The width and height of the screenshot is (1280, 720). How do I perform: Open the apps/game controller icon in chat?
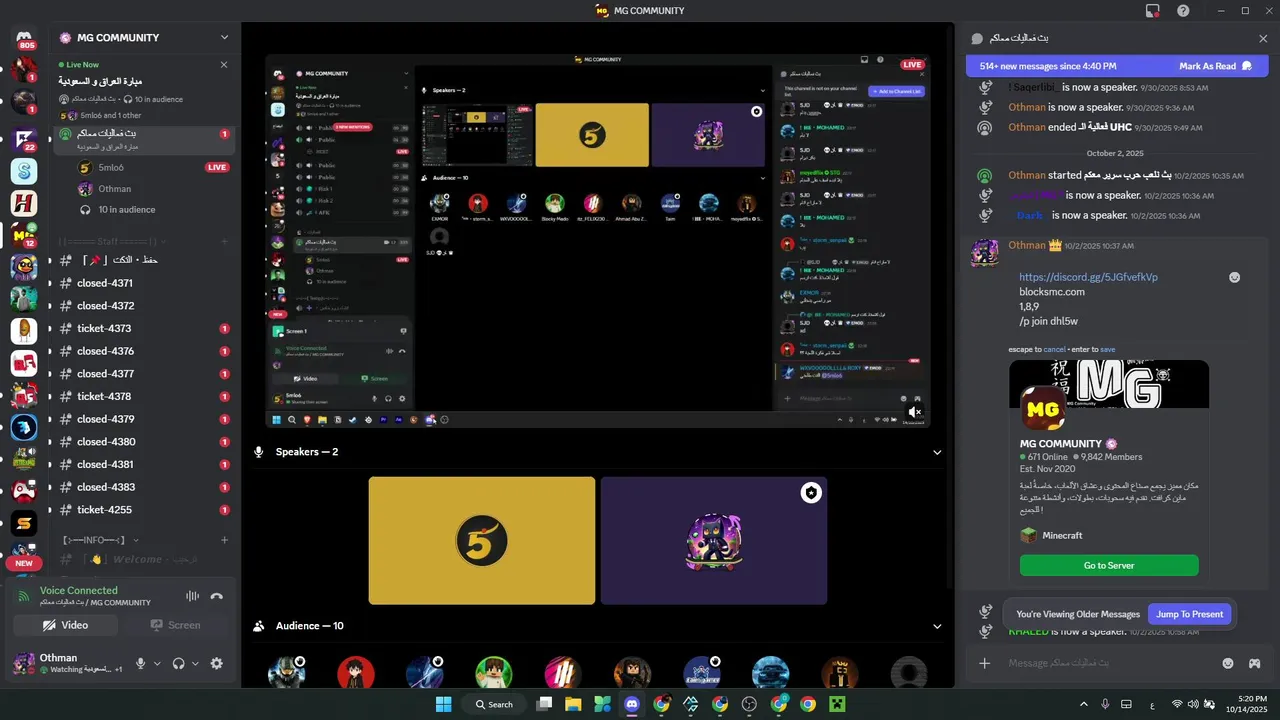click(x=1254, y=663)
